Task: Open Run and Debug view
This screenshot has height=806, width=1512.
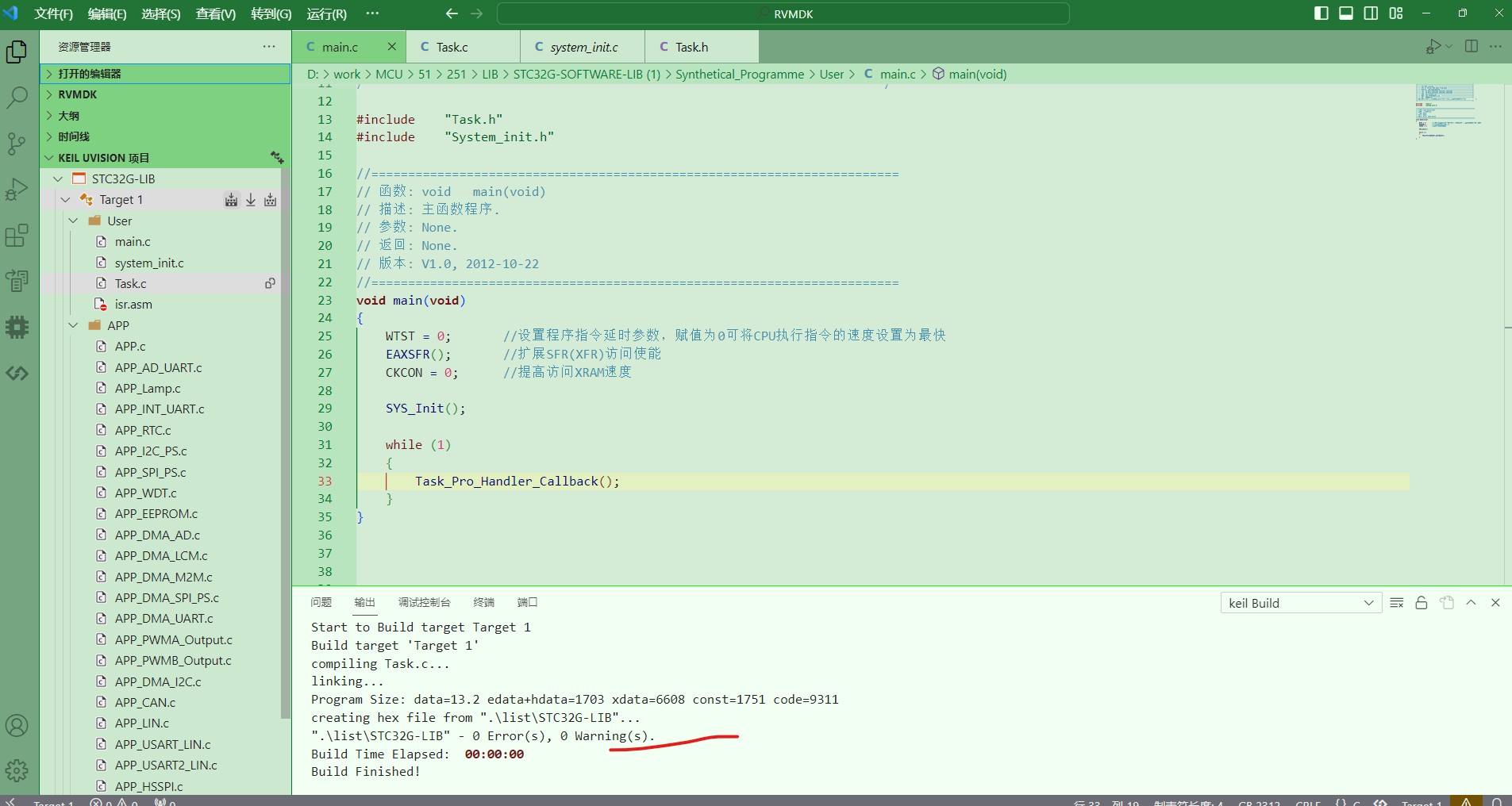Action: tap(17, 190)
